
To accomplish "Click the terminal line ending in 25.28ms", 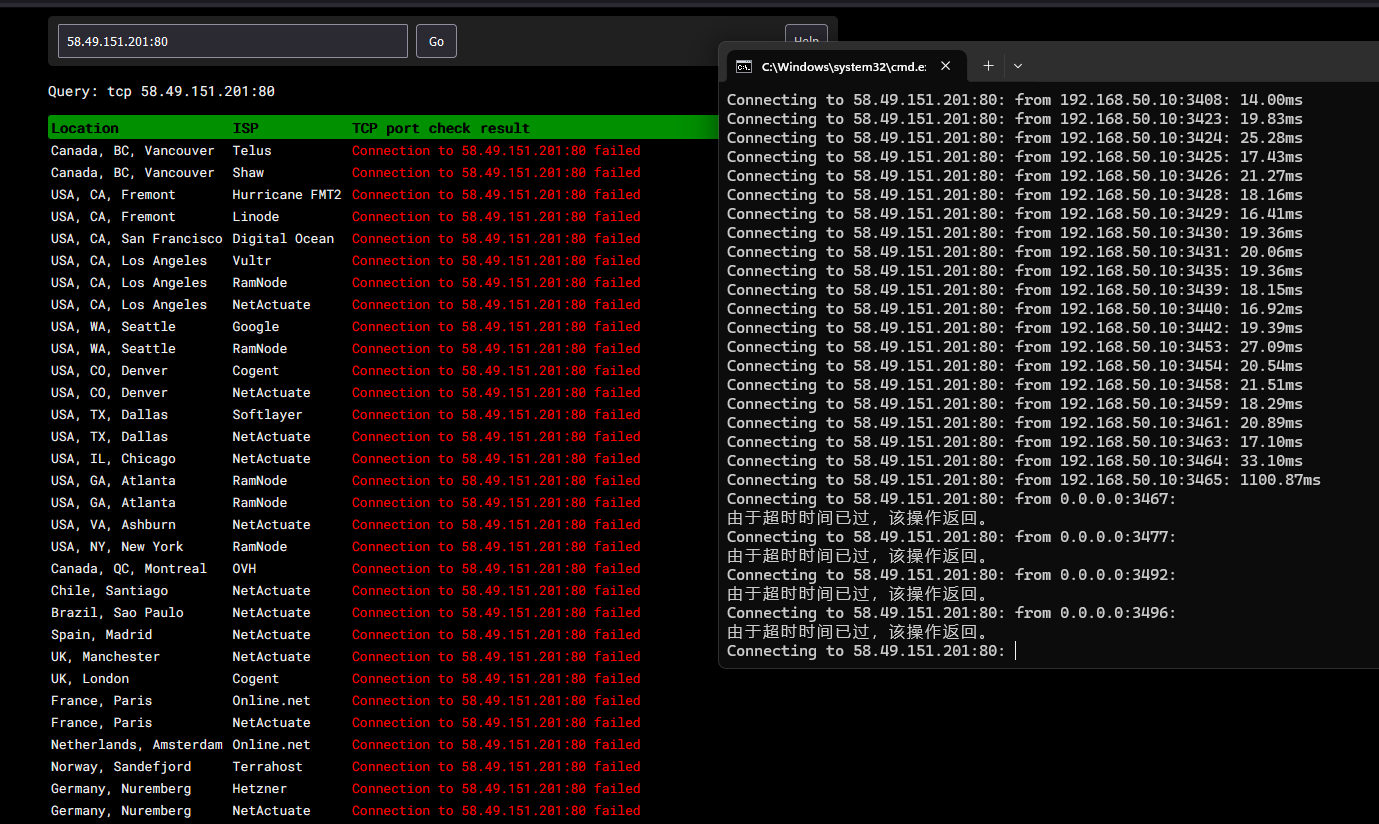I will [1015, 138].
